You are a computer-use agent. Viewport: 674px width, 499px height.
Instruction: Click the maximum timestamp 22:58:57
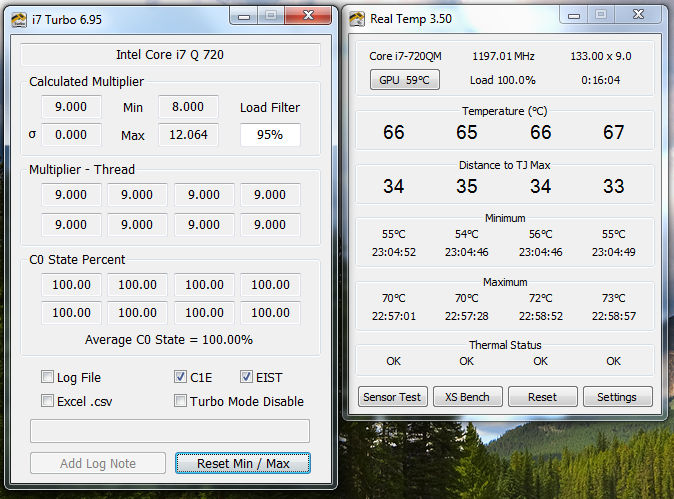pyautogui.click(x=613, y=316)
